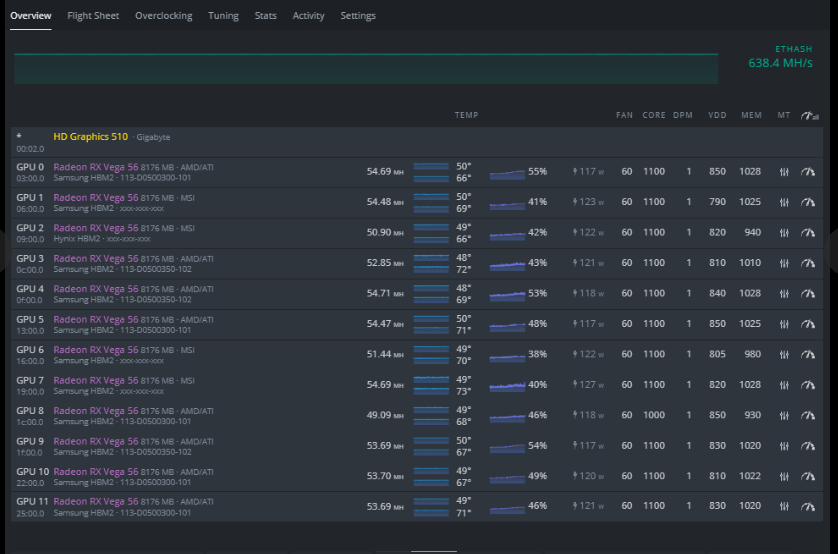838x554 pixels.
Task: Open the Overclocking tab
Action: point(164,16)
